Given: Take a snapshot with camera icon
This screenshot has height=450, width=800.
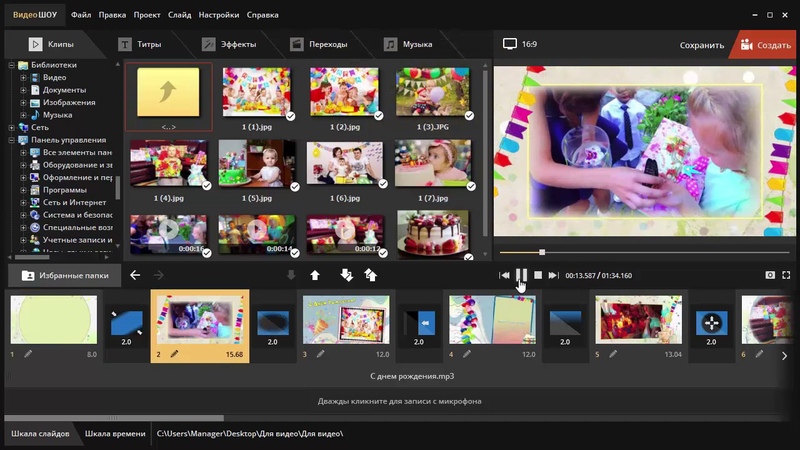Looking at the screenshot, I should (770, 275).
